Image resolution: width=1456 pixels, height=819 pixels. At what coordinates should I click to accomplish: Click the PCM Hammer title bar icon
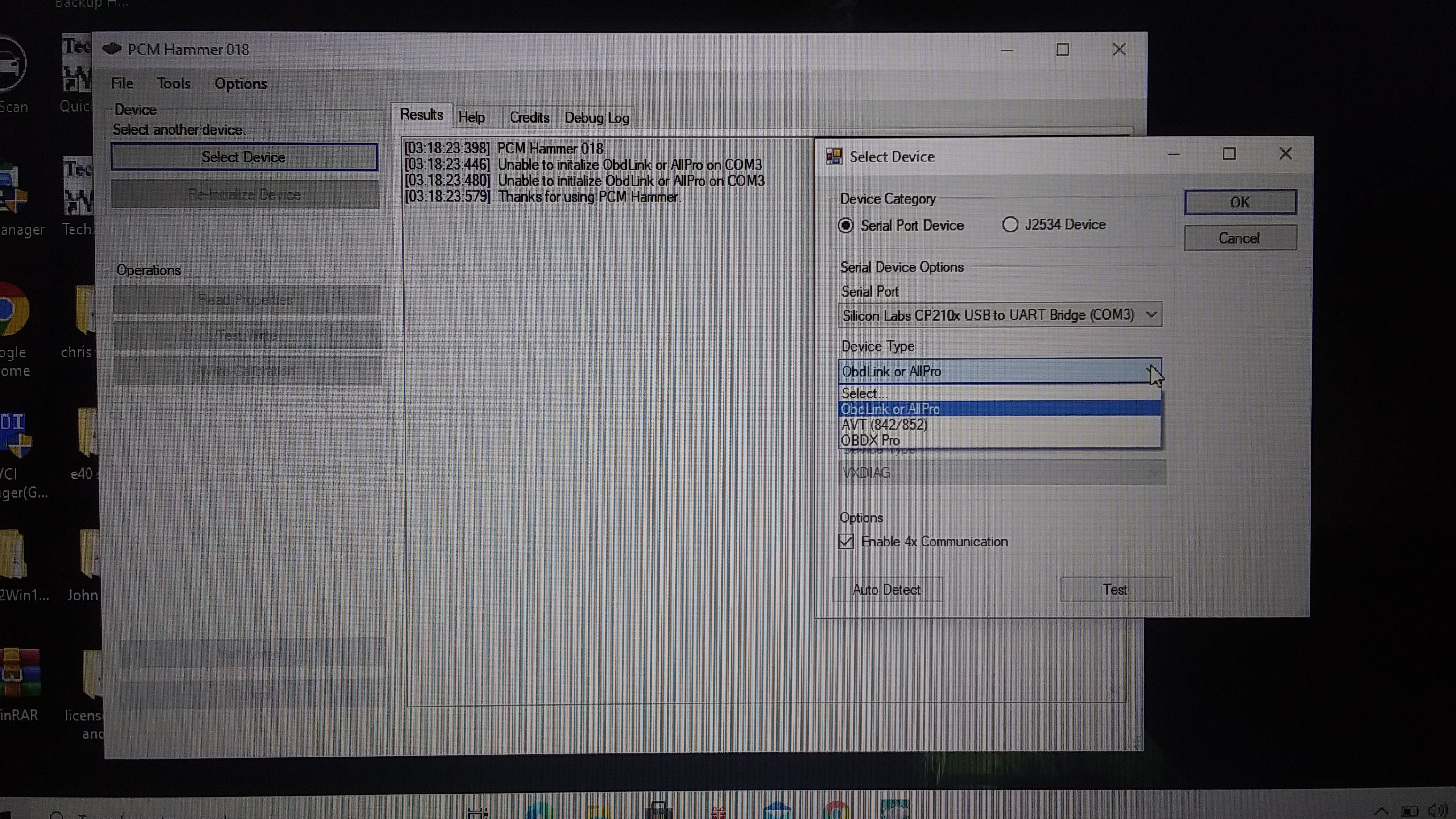[112, 49]
